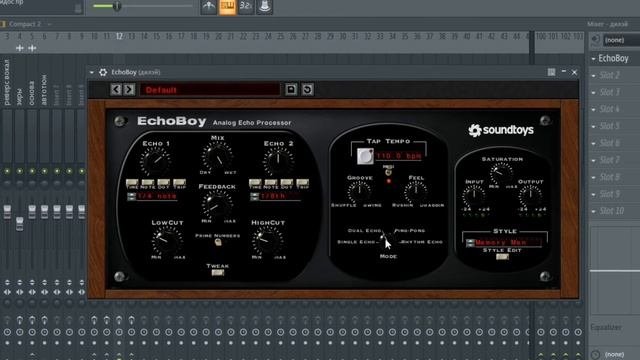Enable Echo 1 Dot mode button
The height and width of the screenshot is (360, 640).
pos(163,182)
